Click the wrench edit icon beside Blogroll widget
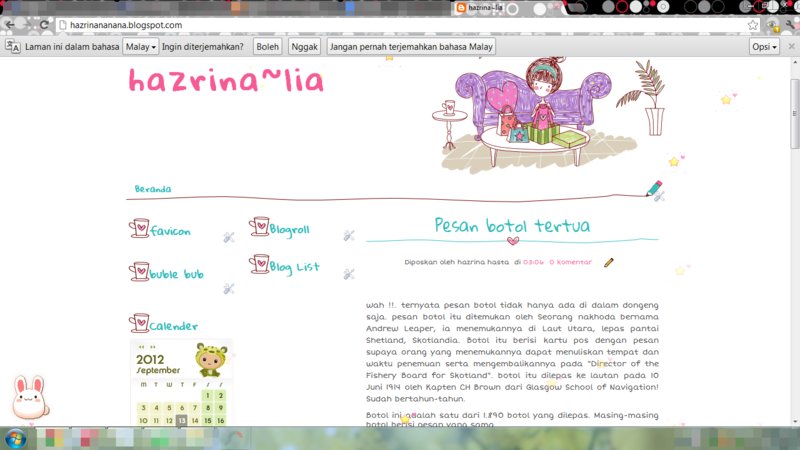This screenshot has width=800, height=450. tap(349, 236)
